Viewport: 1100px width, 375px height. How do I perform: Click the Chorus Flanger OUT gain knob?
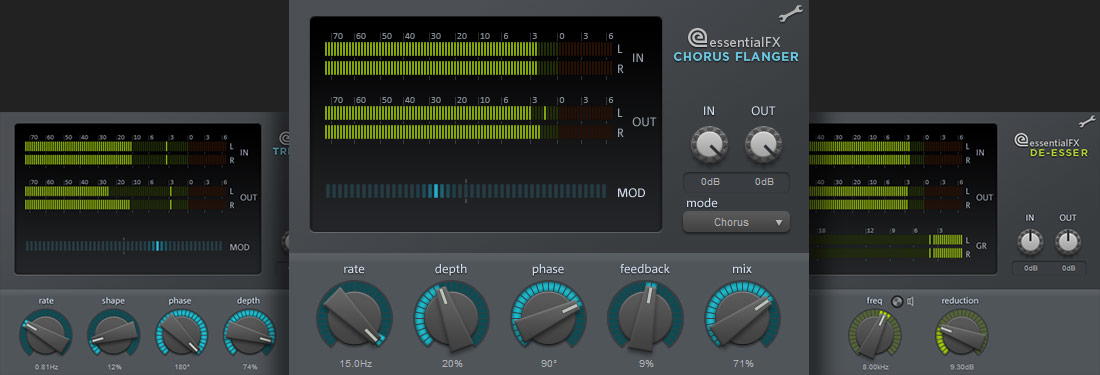(763, 145)
